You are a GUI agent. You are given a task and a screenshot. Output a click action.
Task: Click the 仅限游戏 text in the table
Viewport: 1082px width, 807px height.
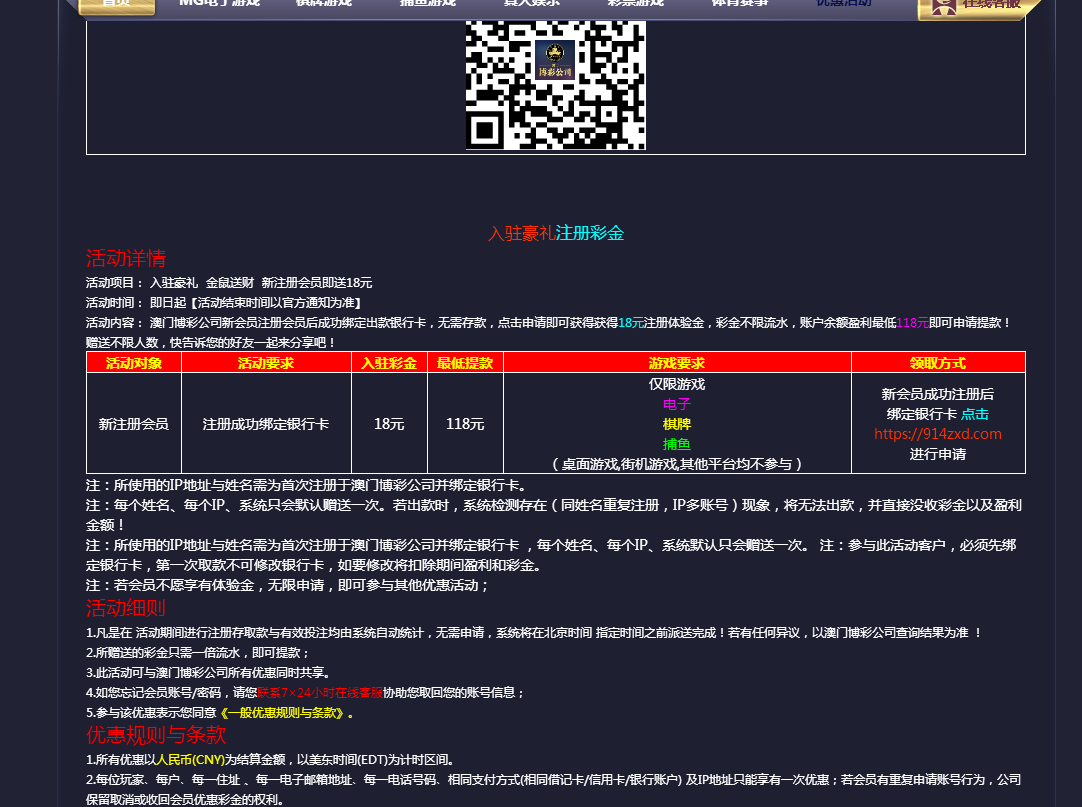pyautogui.click(x=677, y=385)
